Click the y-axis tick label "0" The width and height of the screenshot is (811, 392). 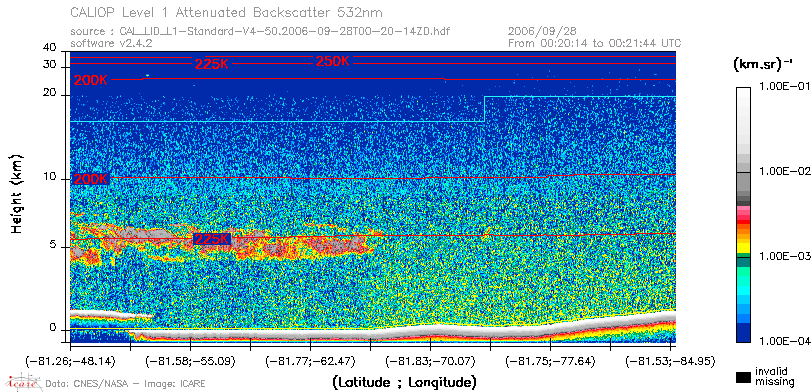(x=53, y=328)
